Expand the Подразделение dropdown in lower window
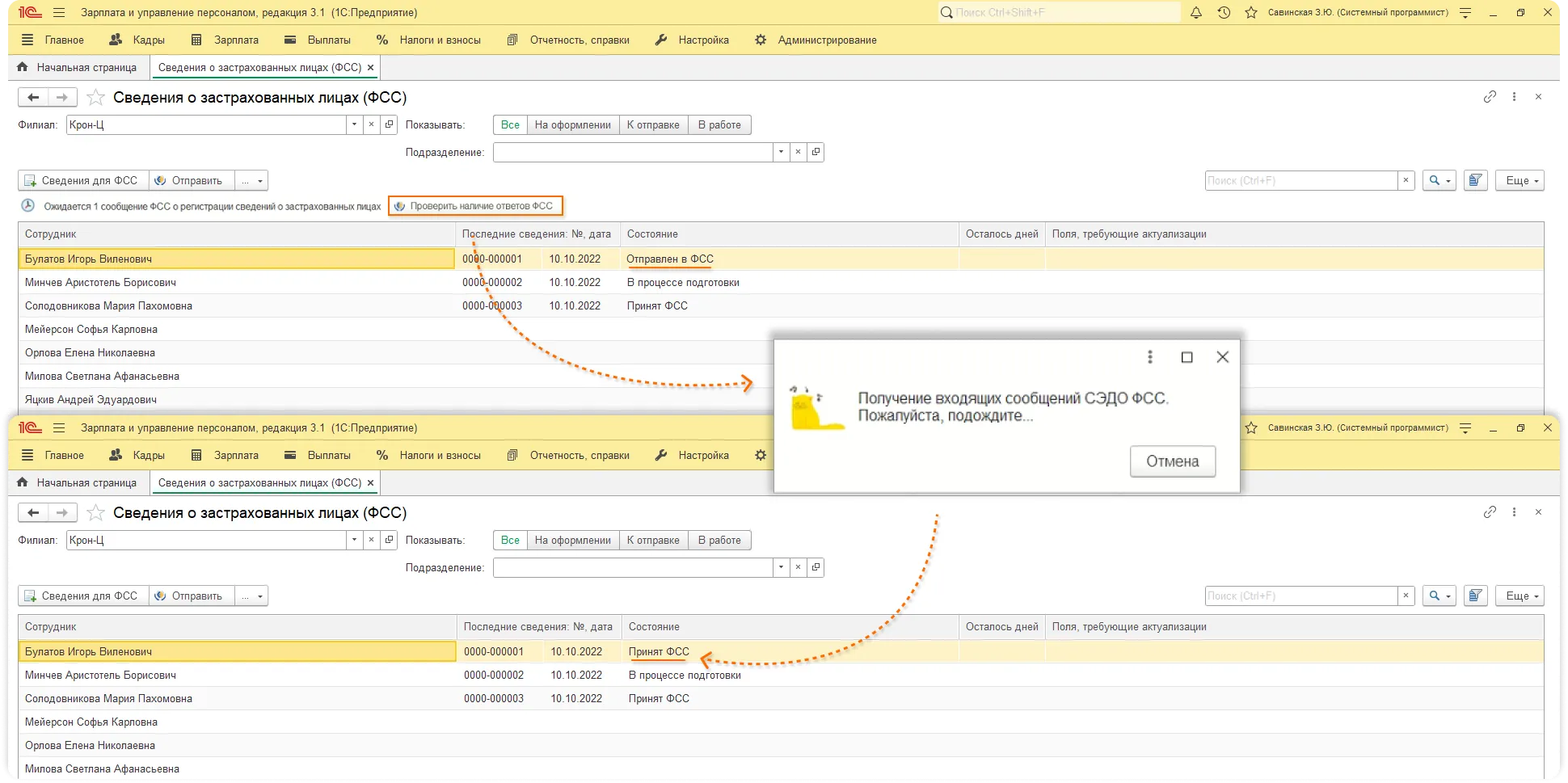 click(x=781, y=568)
